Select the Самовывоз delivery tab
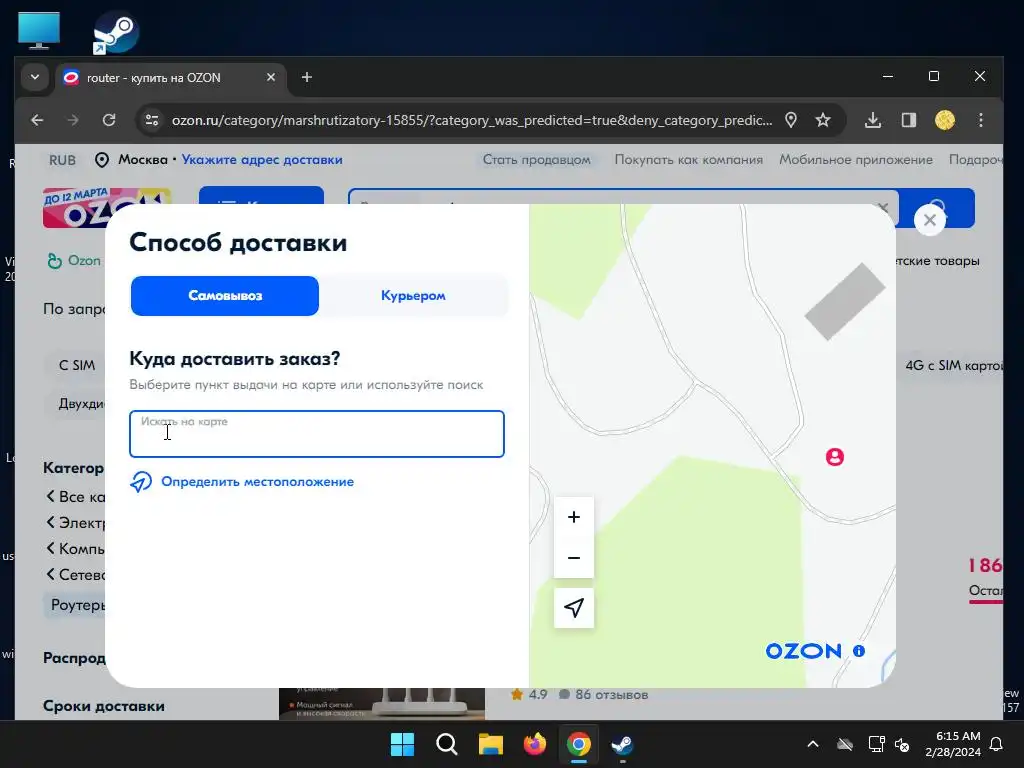Image resolution: width=1024 pixels, height=768 pixels. click(x=225, y=296)
